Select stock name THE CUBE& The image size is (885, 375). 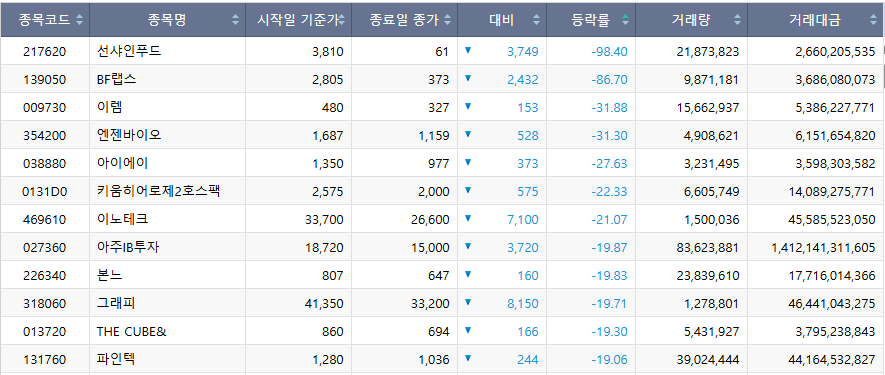tap(132, 332)
